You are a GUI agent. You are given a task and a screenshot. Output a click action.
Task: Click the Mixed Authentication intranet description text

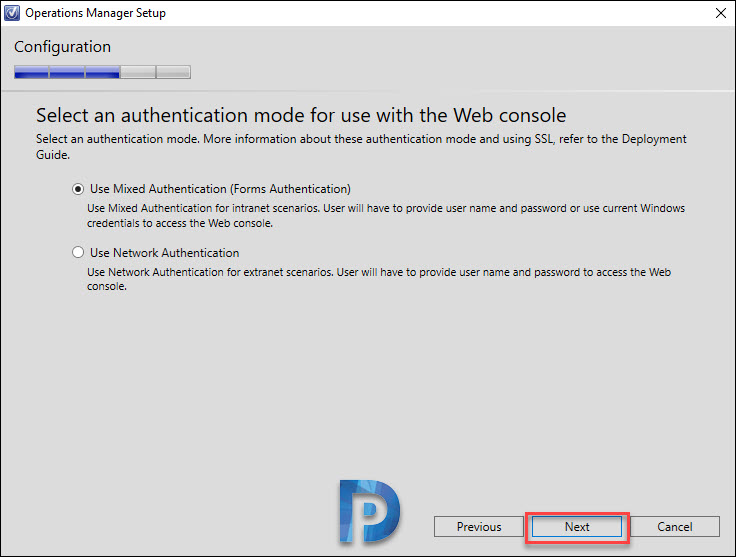click(x=386, y=215)
